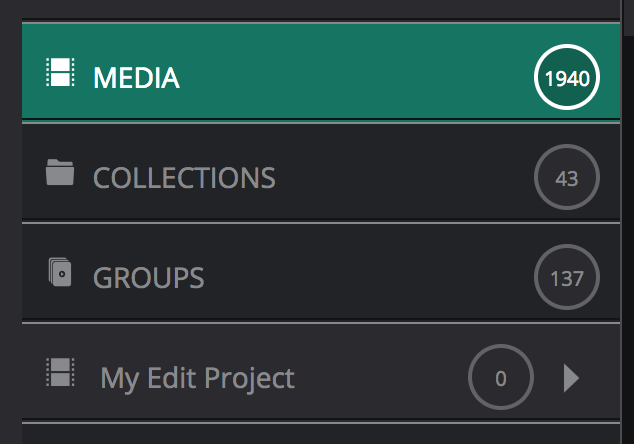Click the 0 count badge on My Edit Project
The height and width of the screenshot is (444, 634).
[x=501, y=378]
